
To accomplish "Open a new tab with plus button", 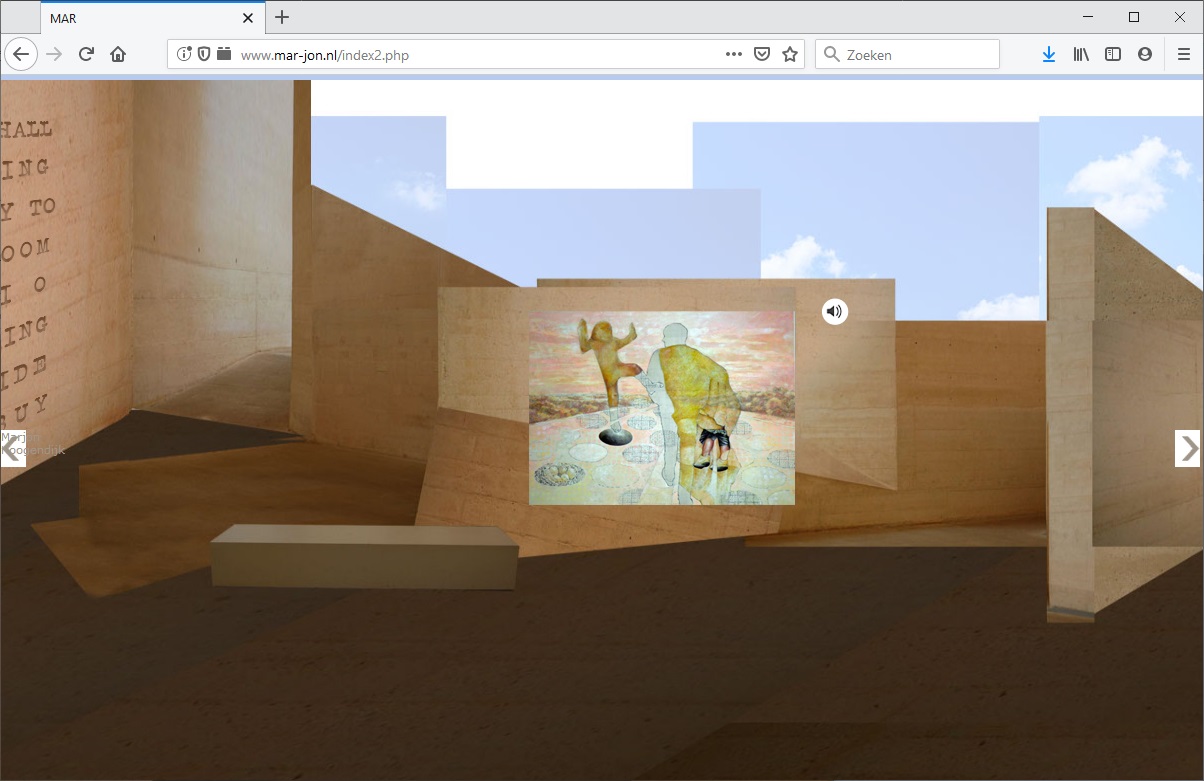I will point(282,17).
